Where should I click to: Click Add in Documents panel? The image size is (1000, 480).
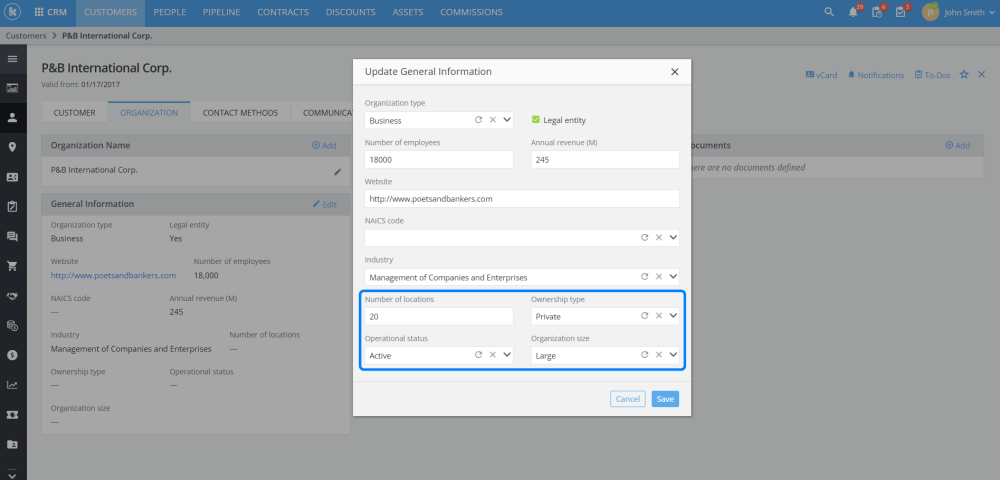(x=957, y=145)
